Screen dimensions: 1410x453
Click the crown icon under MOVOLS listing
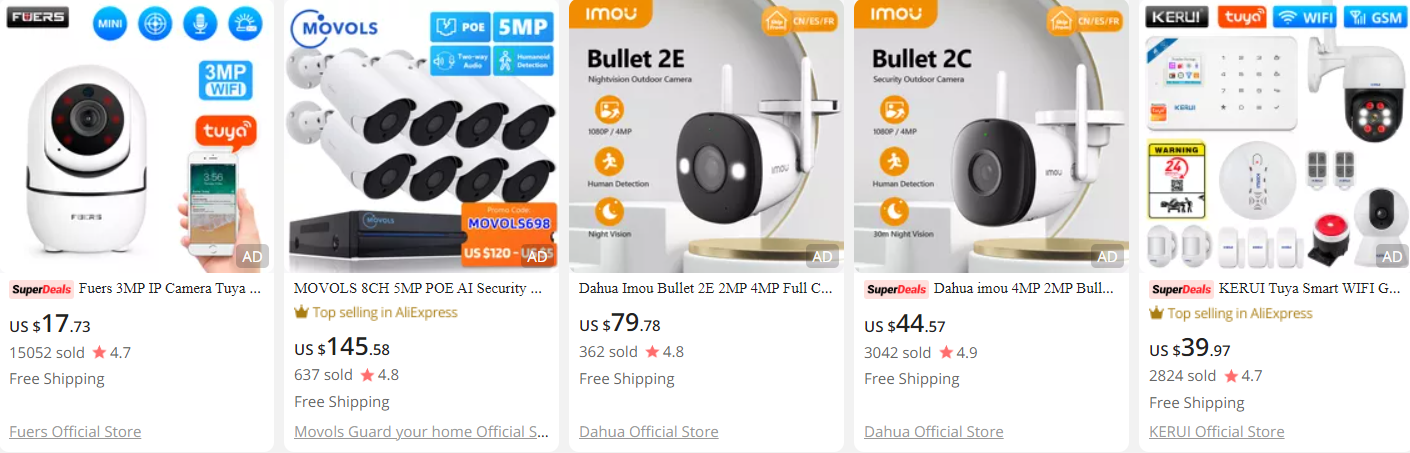301,312
